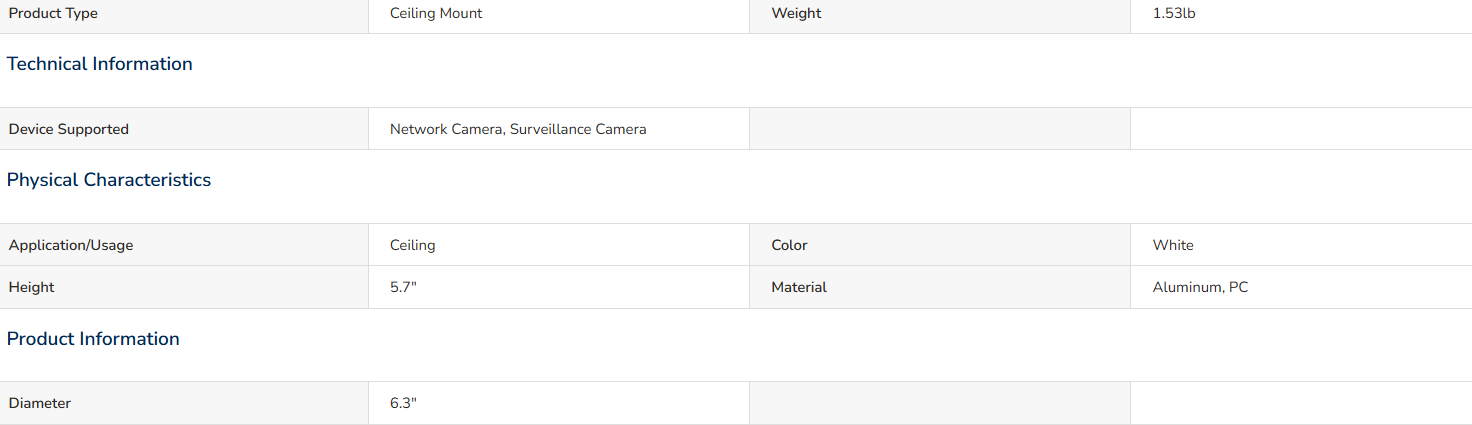Click the Technical Information section heading
This screenshot has width=1472, height=425.
click(100, 64)
